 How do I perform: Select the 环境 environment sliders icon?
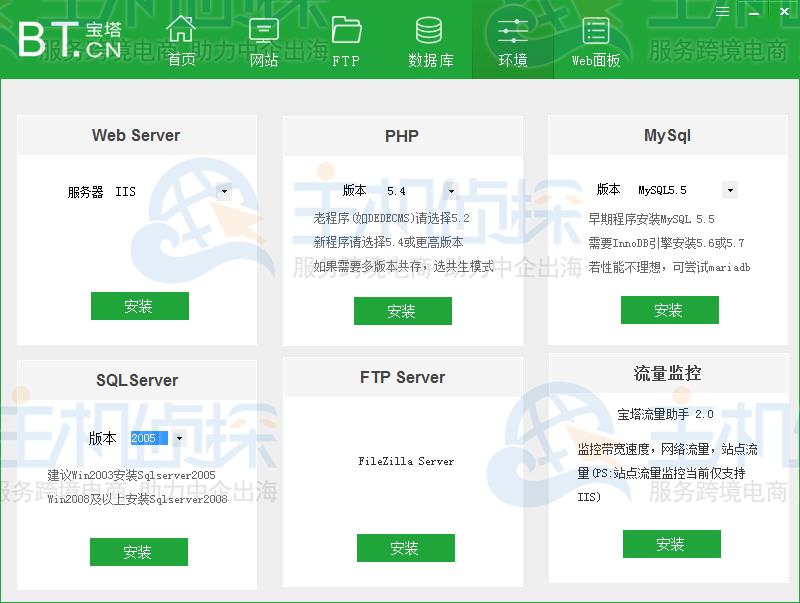pos(513,31)
